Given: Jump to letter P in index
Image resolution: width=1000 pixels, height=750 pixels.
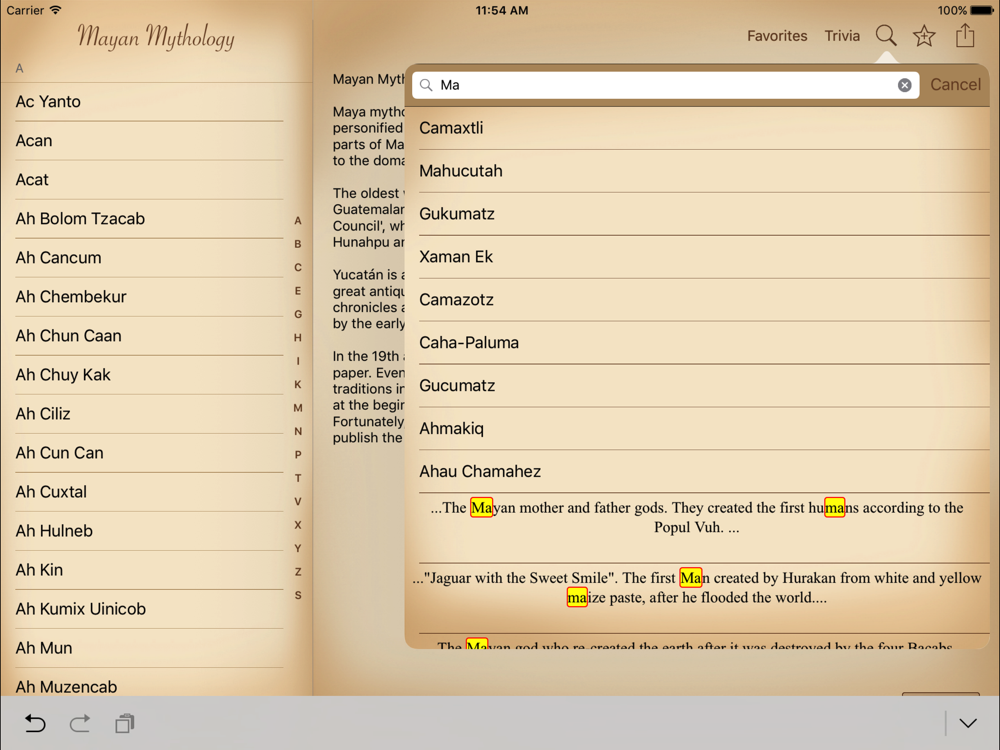Looking at the screenshot, I should [x=298, y=455].
